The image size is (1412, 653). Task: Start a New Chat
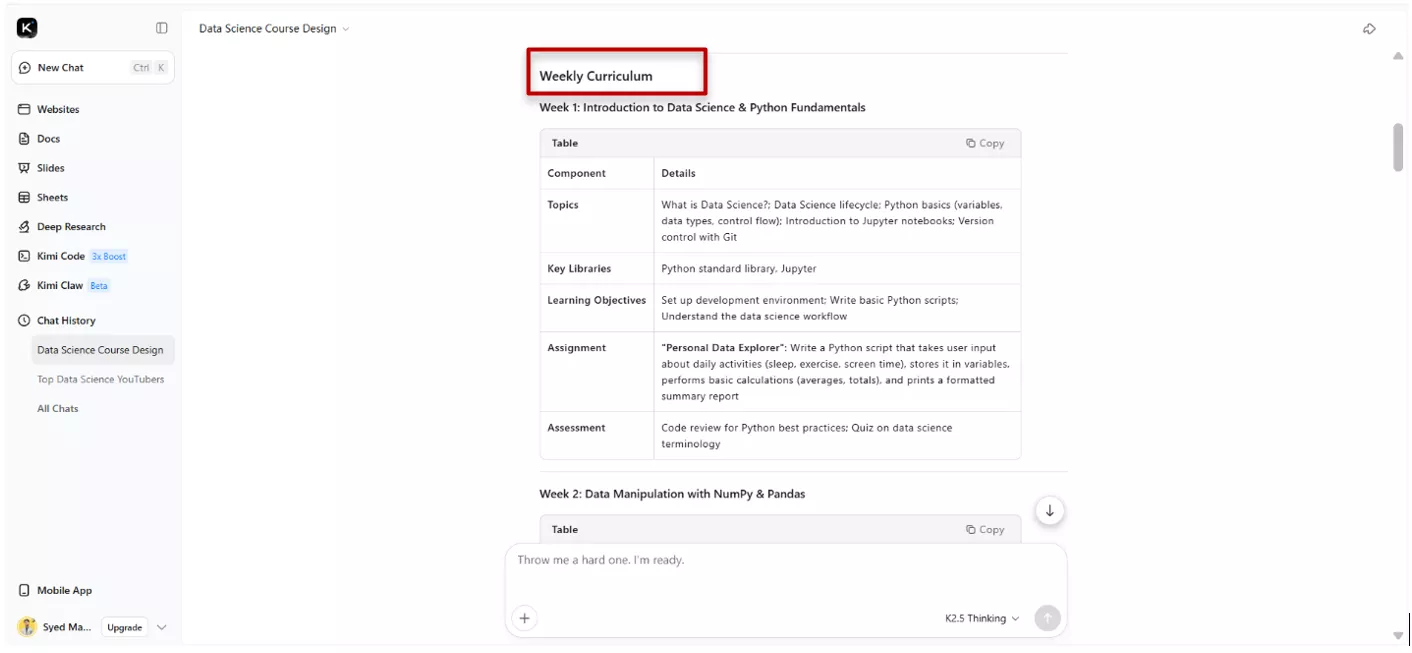click(x=61, y=68)
